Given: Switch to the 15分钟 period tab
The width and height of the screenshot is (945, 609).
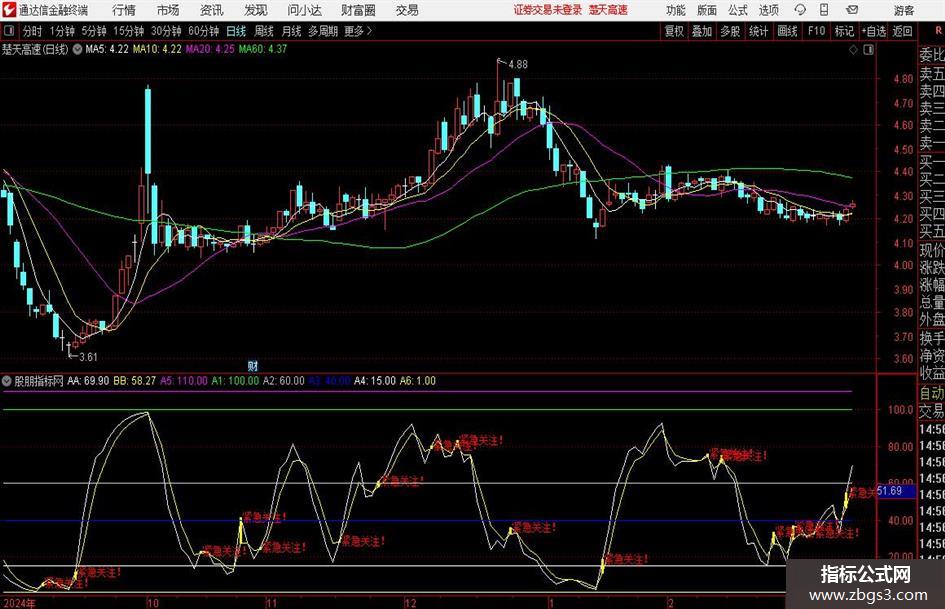Looking at the screenshot, I should pos(129,31).
